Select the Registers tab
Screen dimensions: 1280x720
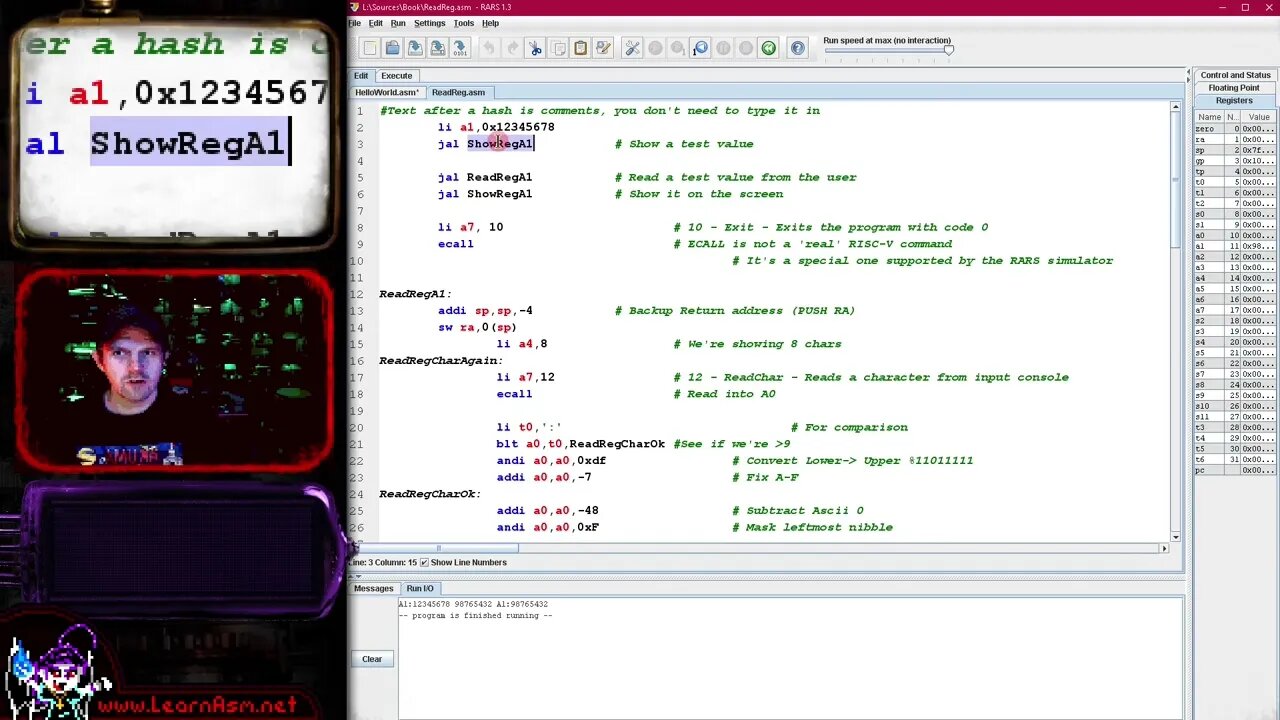(x=1235, y=101)
